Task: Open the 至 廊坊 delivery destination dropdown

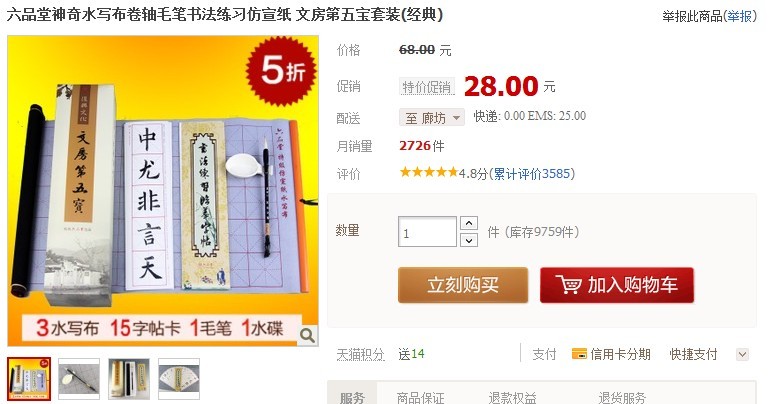Action: [431, 117]
